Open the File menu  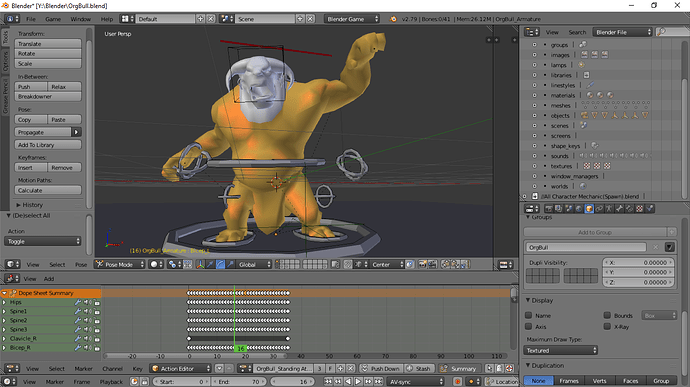coord(31,19)
